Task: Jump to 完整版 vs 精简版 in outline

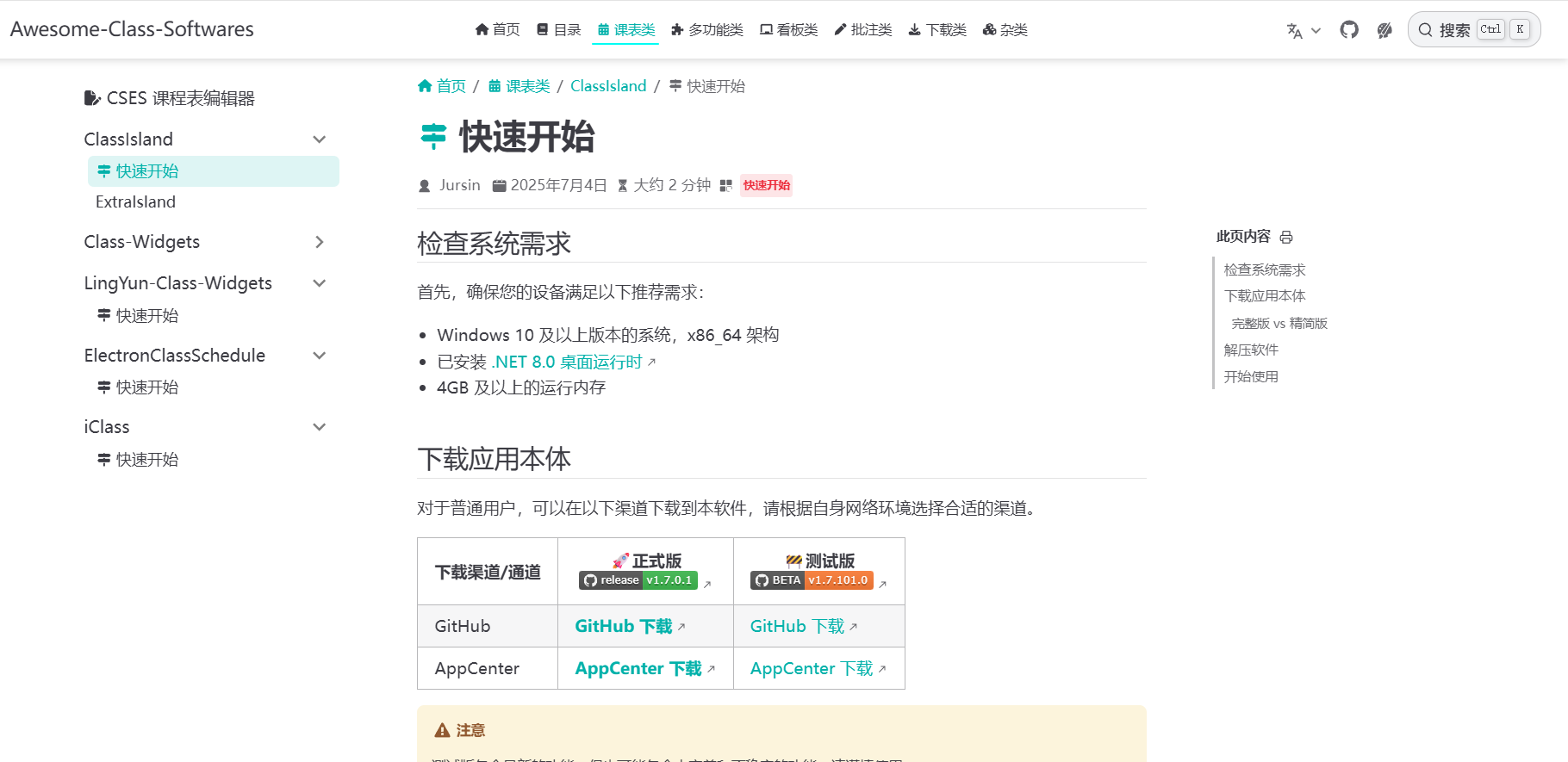Action: click(1279, 324)
